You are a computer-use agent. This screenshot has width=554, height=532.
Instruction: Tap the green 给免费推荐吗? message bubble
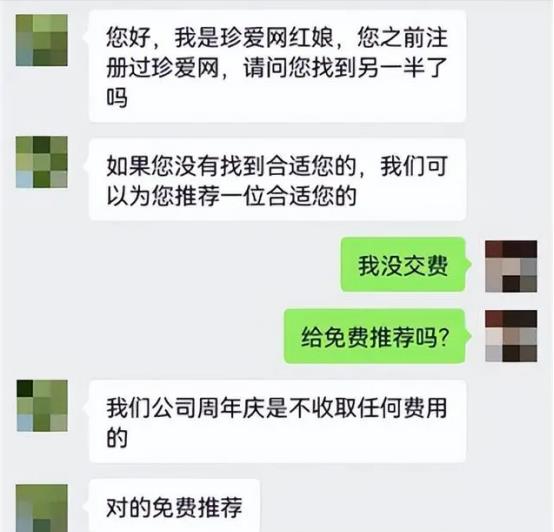click(375, 336)
